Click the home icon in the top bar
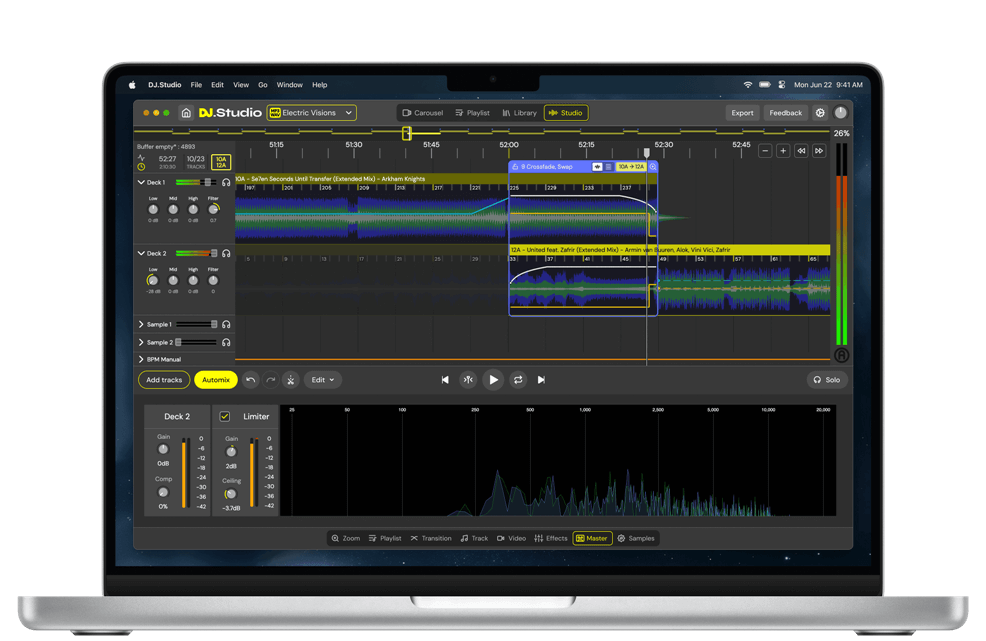 (186, 113)
